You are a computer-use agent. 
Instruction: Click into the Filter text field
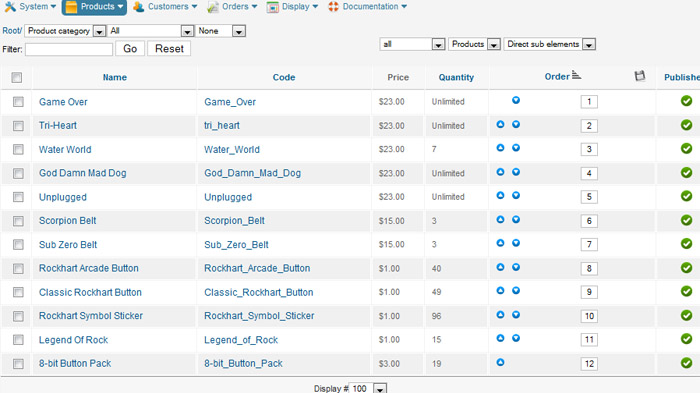(69, 49)
